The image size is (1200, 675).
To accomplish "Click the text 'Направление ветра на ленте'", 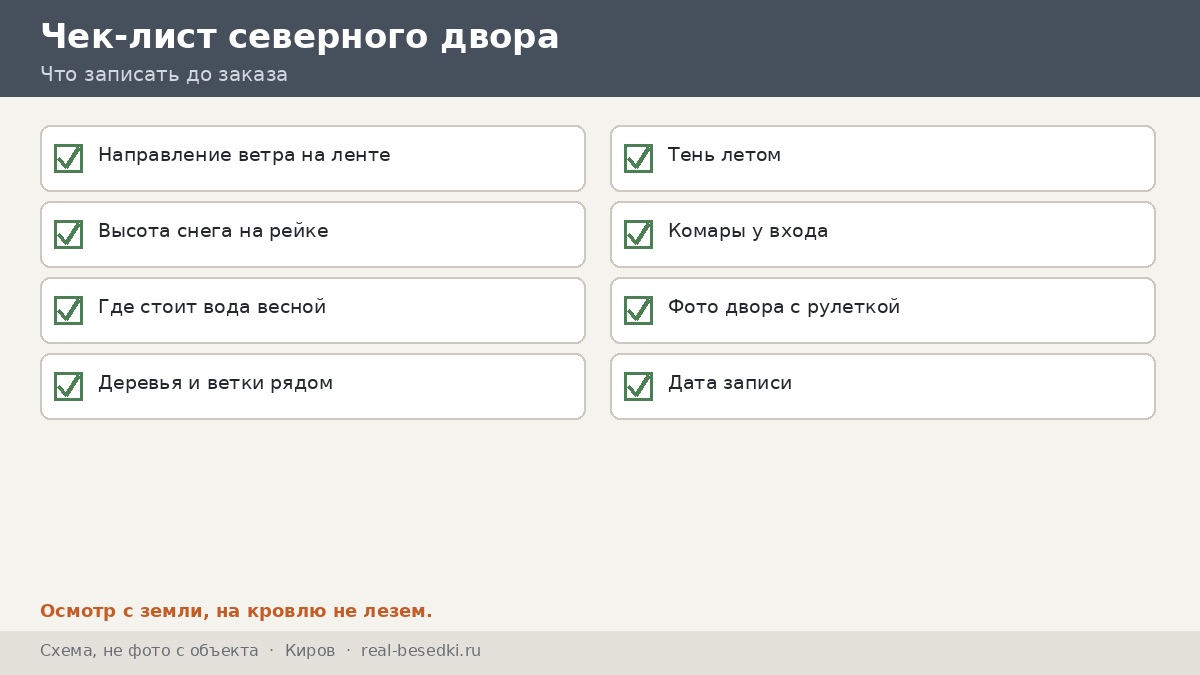I will click(x=244, y=155).
